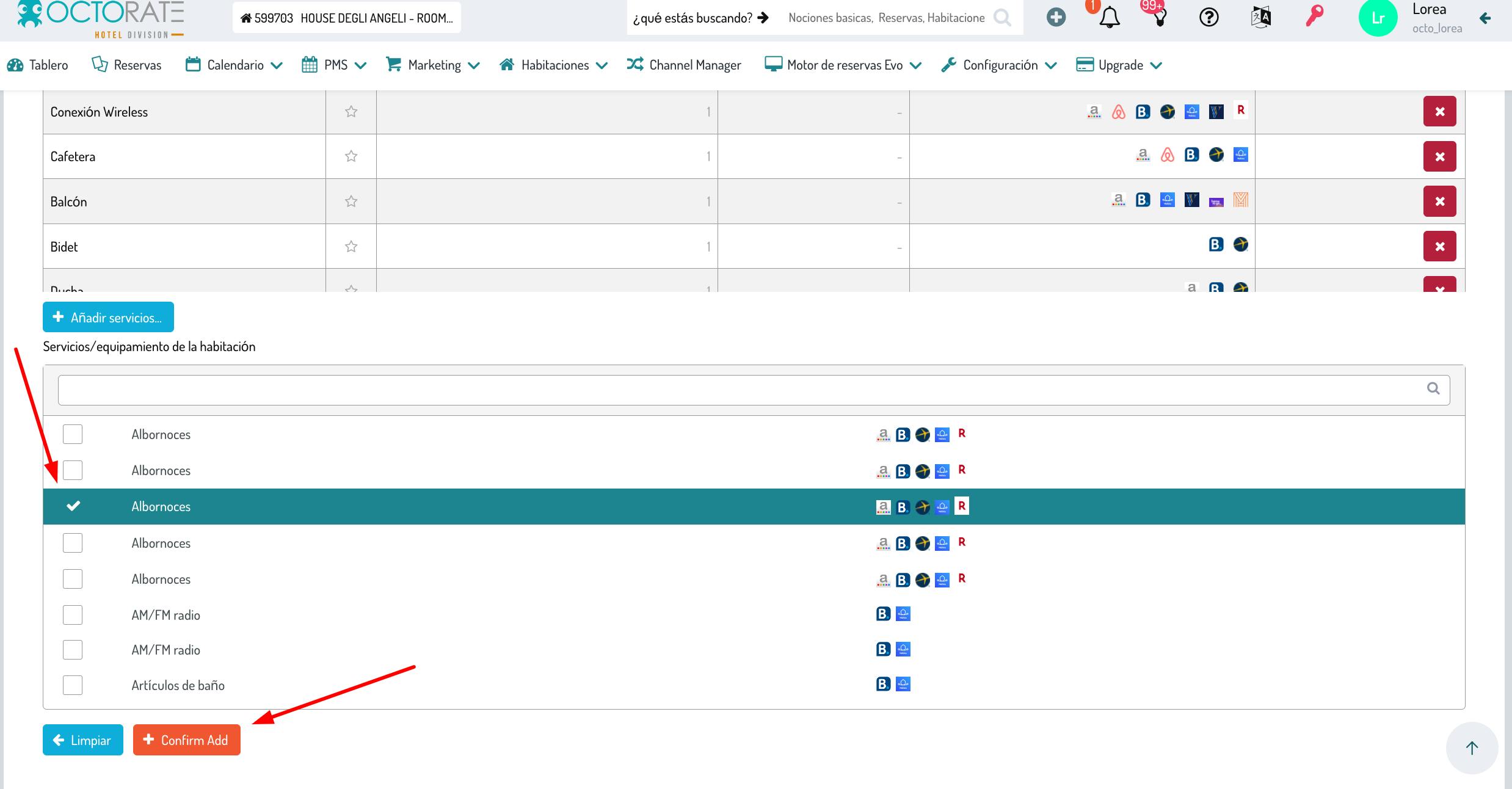Open the language translation icon

1261,17
